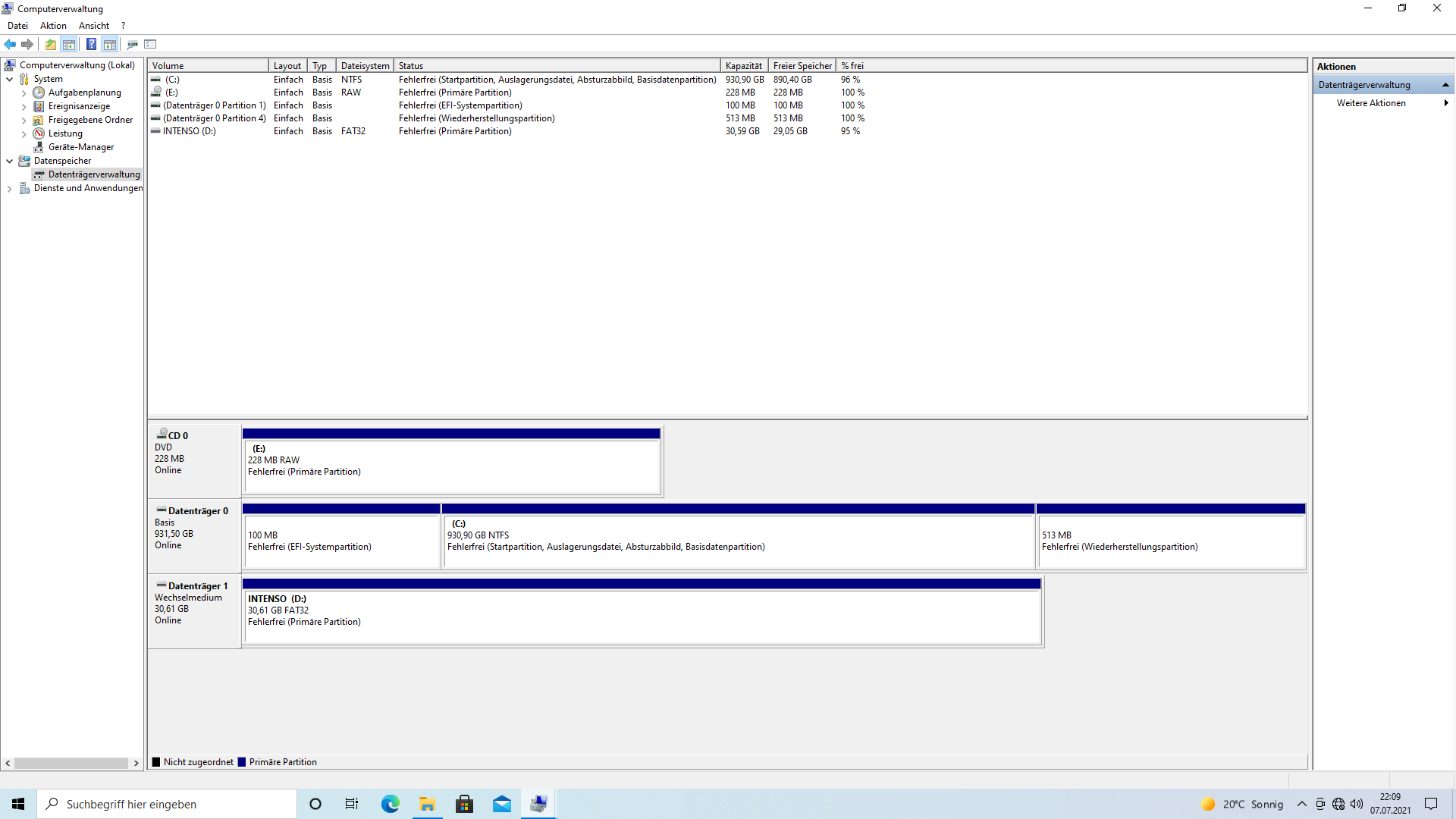
Task: Collapse the System tree node
Action: [9, 79]
